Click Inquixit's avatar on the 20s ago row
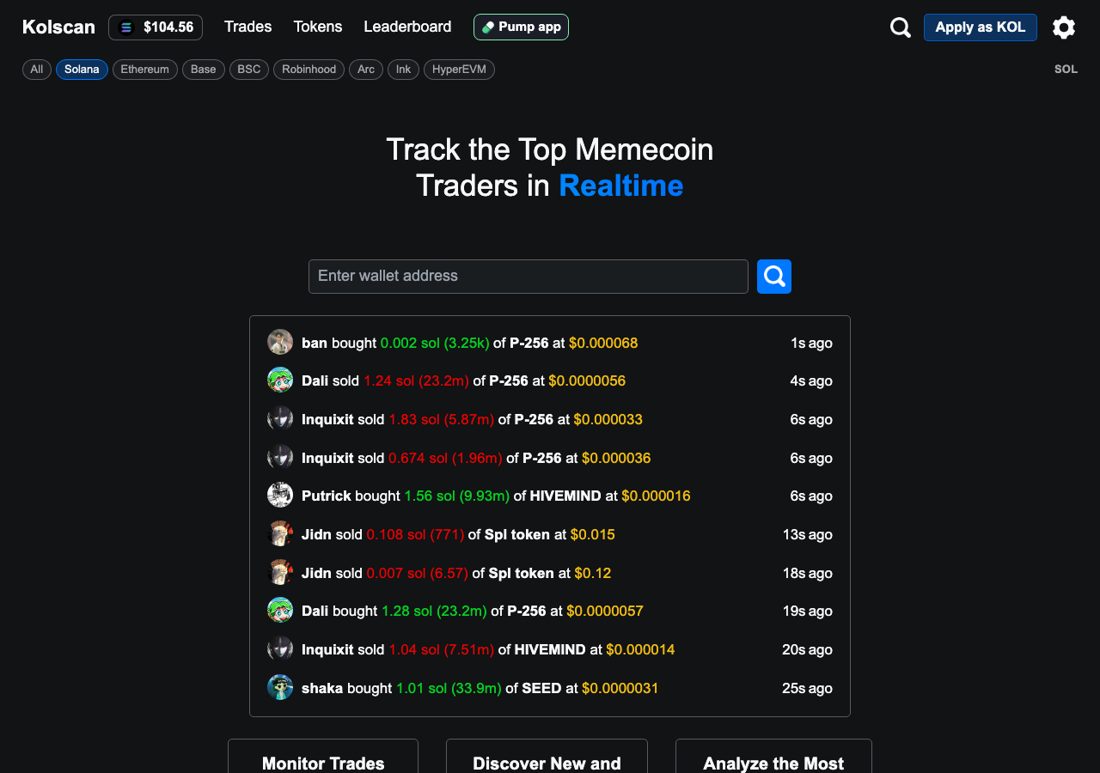Image resolution: width=1100 pixels, height=773 pixels. coord(280,649)
